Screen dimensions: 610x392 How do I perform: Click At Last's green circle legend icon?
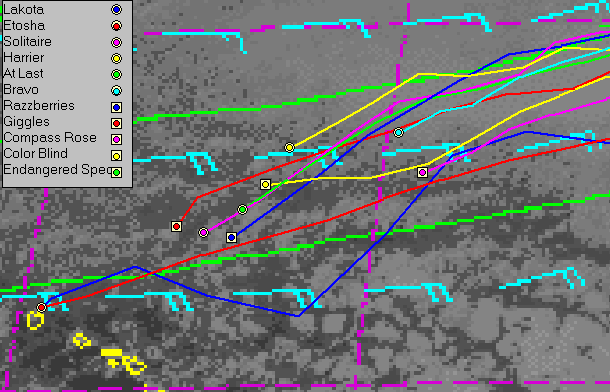coord(116,74)
